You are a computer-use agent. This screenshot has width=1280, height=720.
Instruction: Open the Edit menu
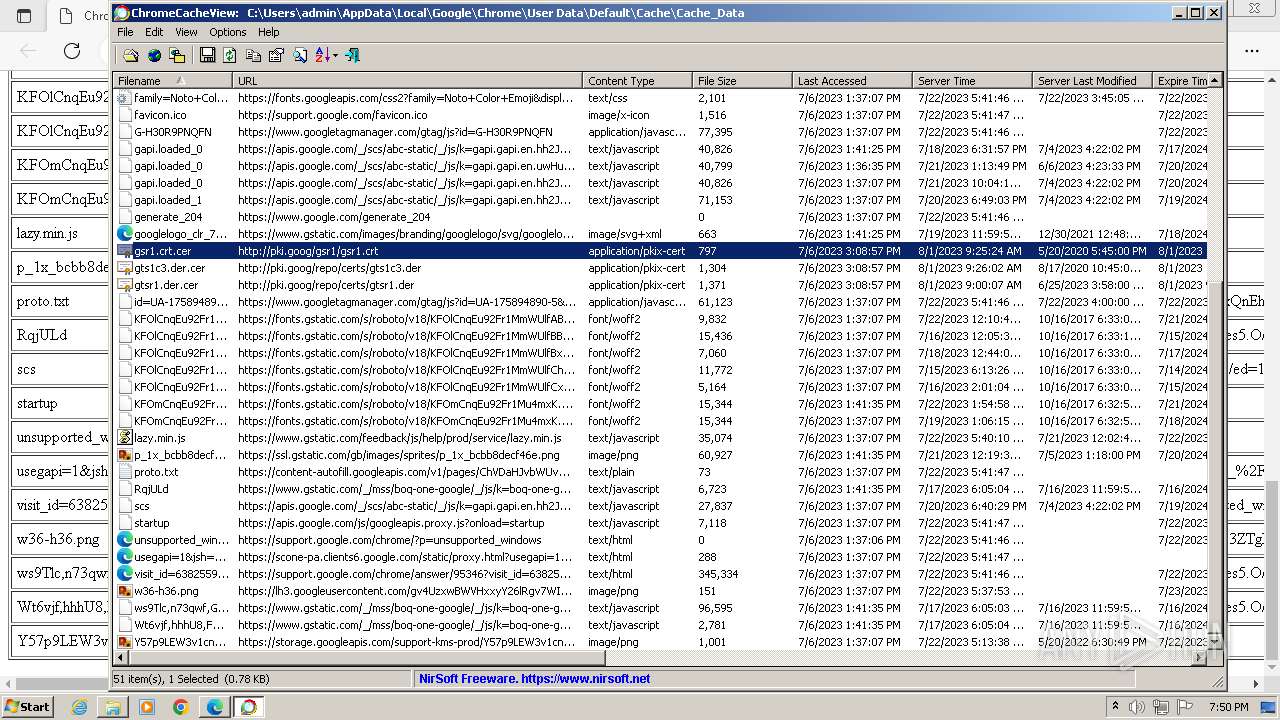click(x=154, y=32)
